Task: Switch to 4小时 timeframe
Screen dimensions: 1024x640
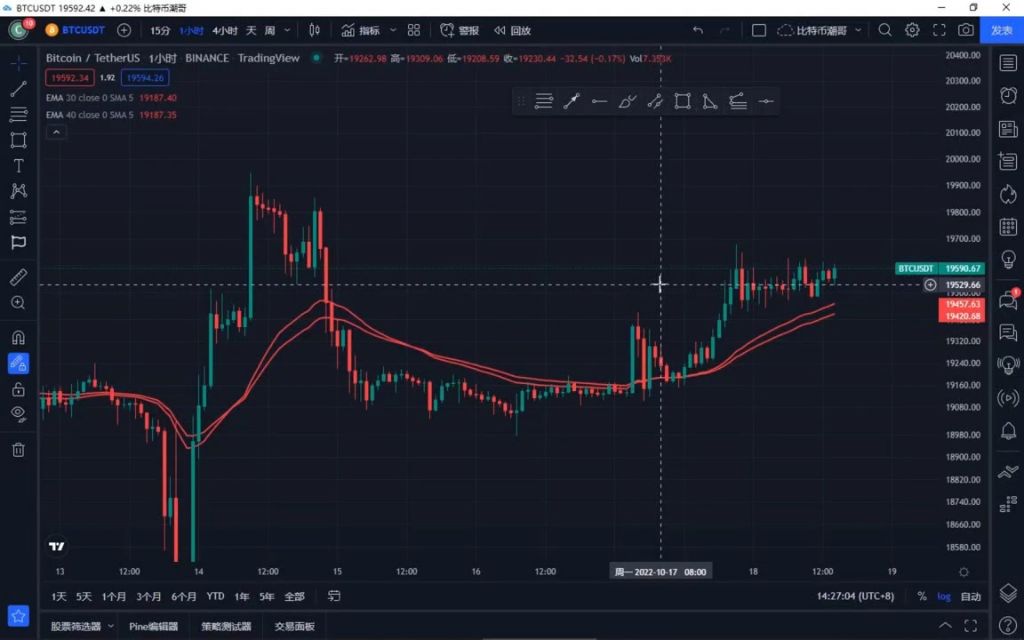Action: click(225, 31)
